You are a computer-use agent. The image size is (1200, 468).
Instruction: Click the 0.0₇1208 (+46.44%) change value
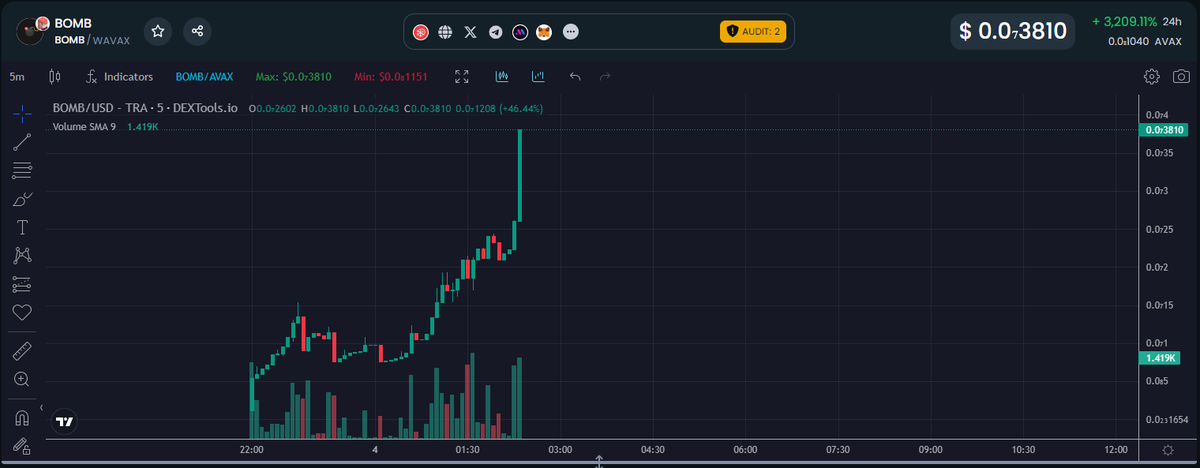tap(500, 107)
